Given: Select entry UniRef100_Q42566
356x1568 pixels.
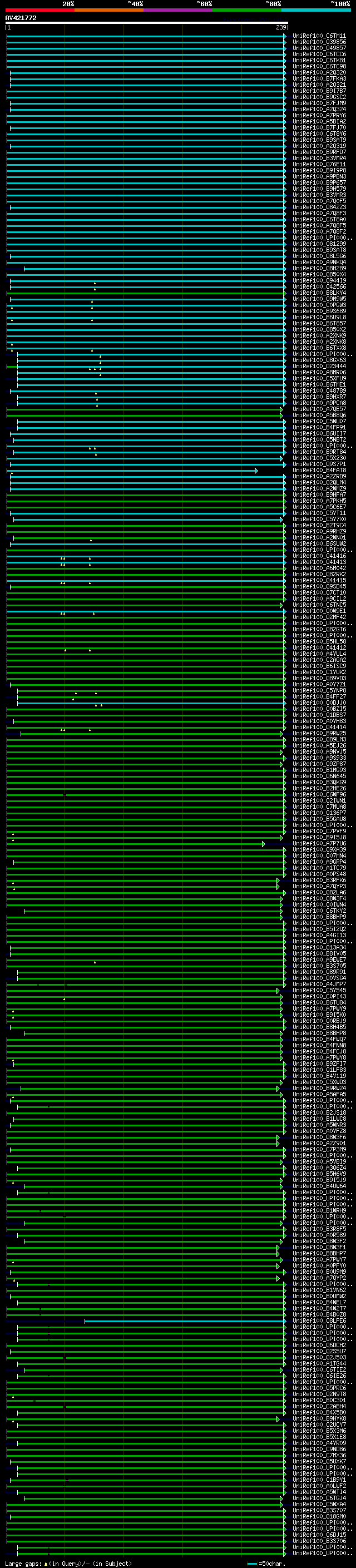Looking at the screenshot, I should (x=319, y=286).
